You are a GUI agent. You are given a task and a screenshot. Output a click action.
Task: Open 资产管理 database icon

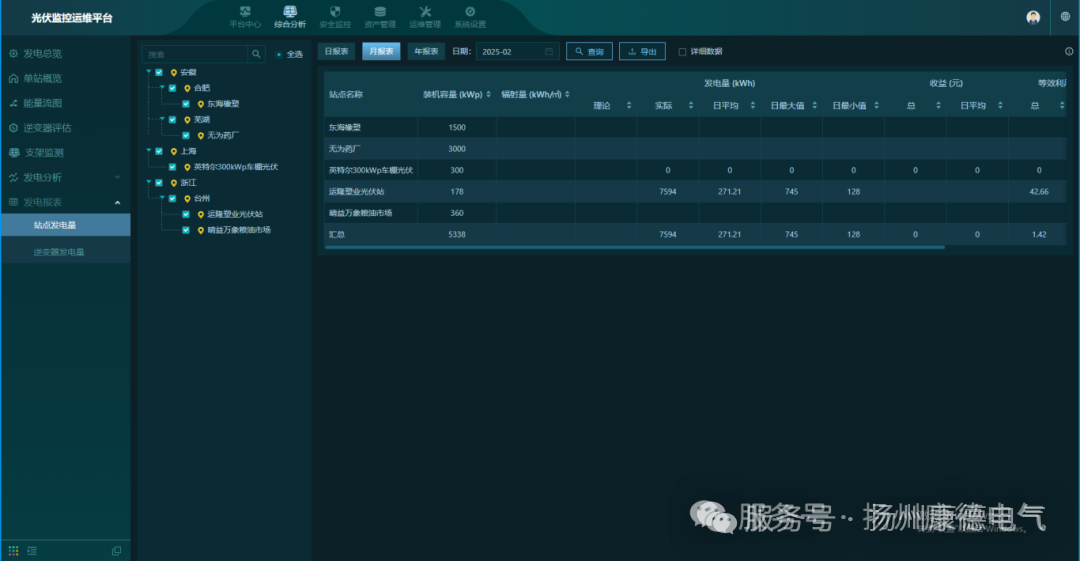[380, 12]
